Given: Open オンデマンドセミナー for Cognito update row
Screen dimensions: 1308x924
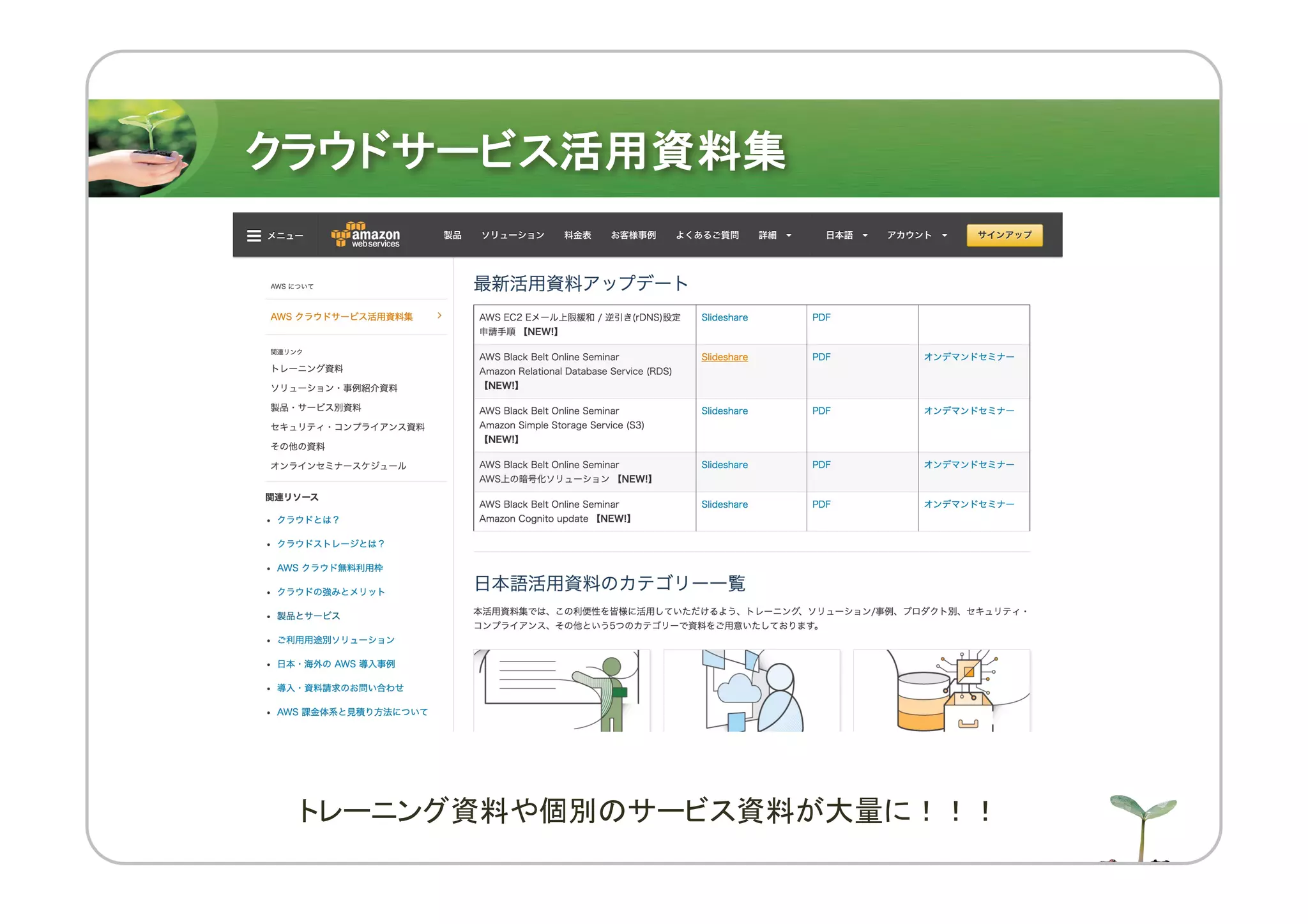Looking at the screenshot, I should click(969, 504).
